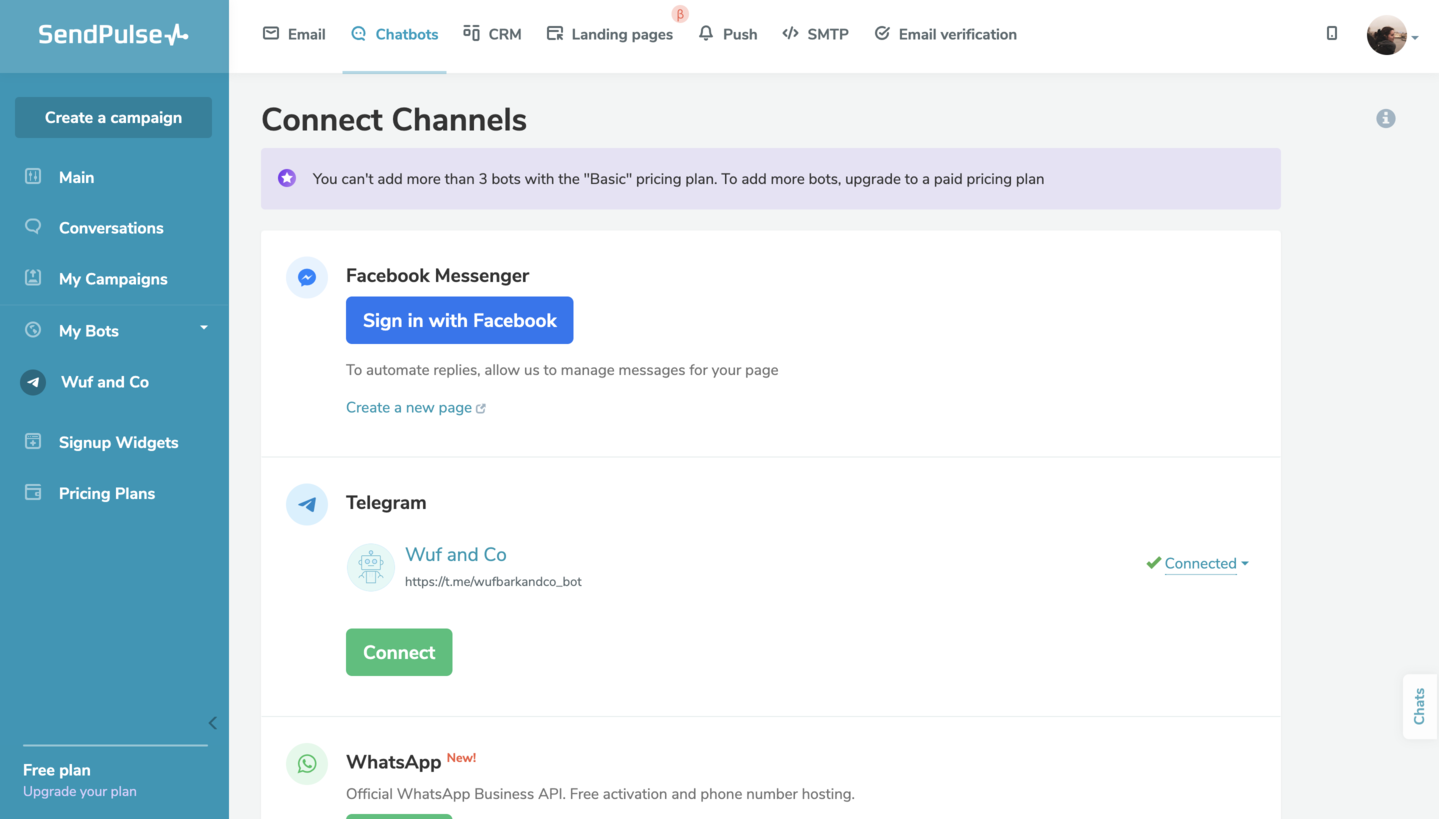Click Create a campaign button

[x=113, y=117]
